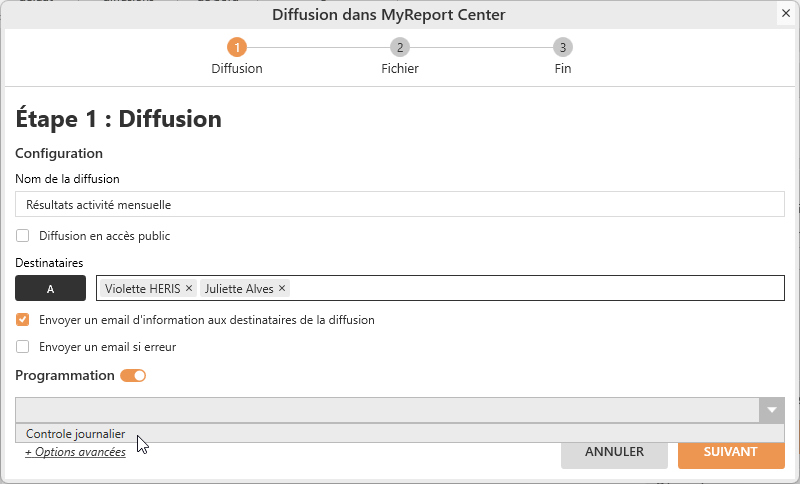
Task: Uncheck email d'information aux destinataires checkbox
Action: click(23, 320)
